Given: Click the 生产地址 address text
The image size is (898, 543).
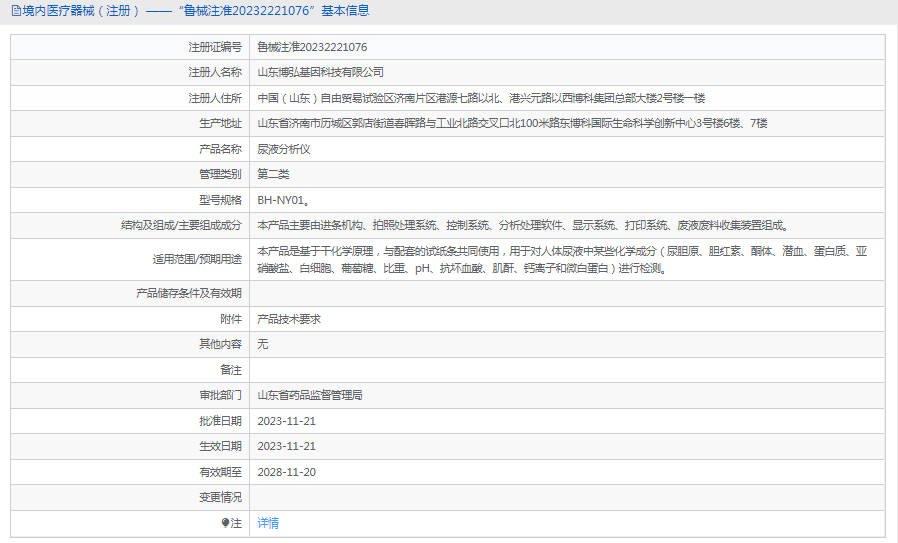Looking at the screenshot, I should pyautogui.click(x=512, y=123).
